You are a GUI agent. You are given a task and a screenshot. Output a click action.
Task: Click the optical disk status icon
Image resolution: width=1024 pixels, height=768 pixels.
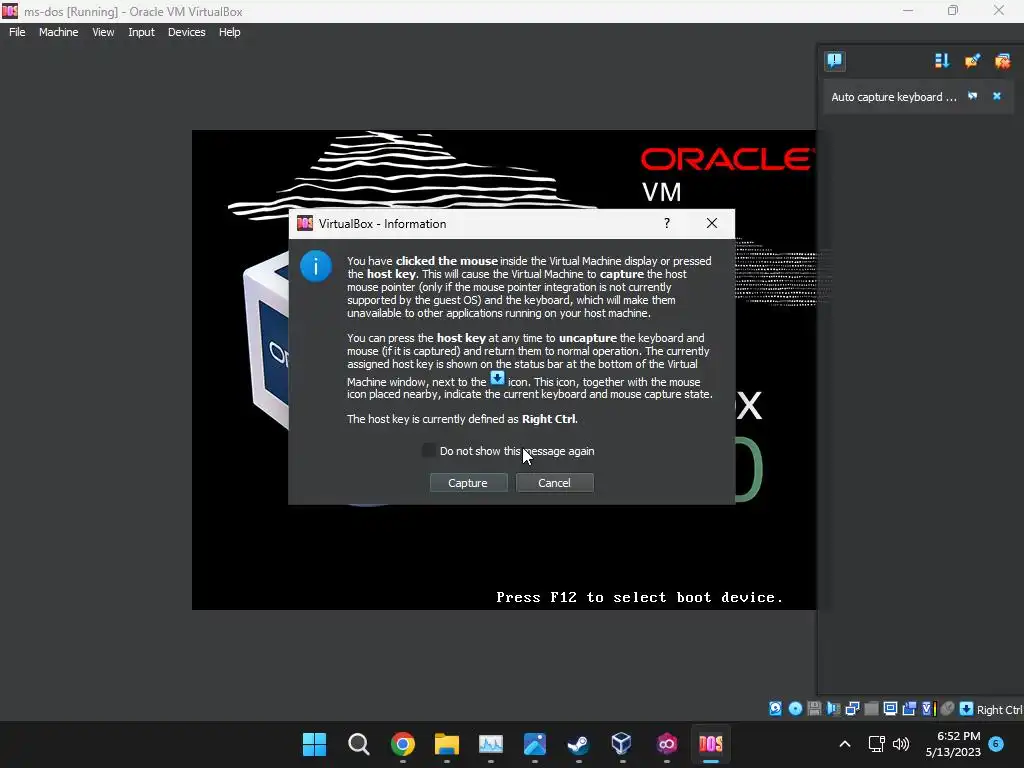pyautogui.click(x=795, y=709)
